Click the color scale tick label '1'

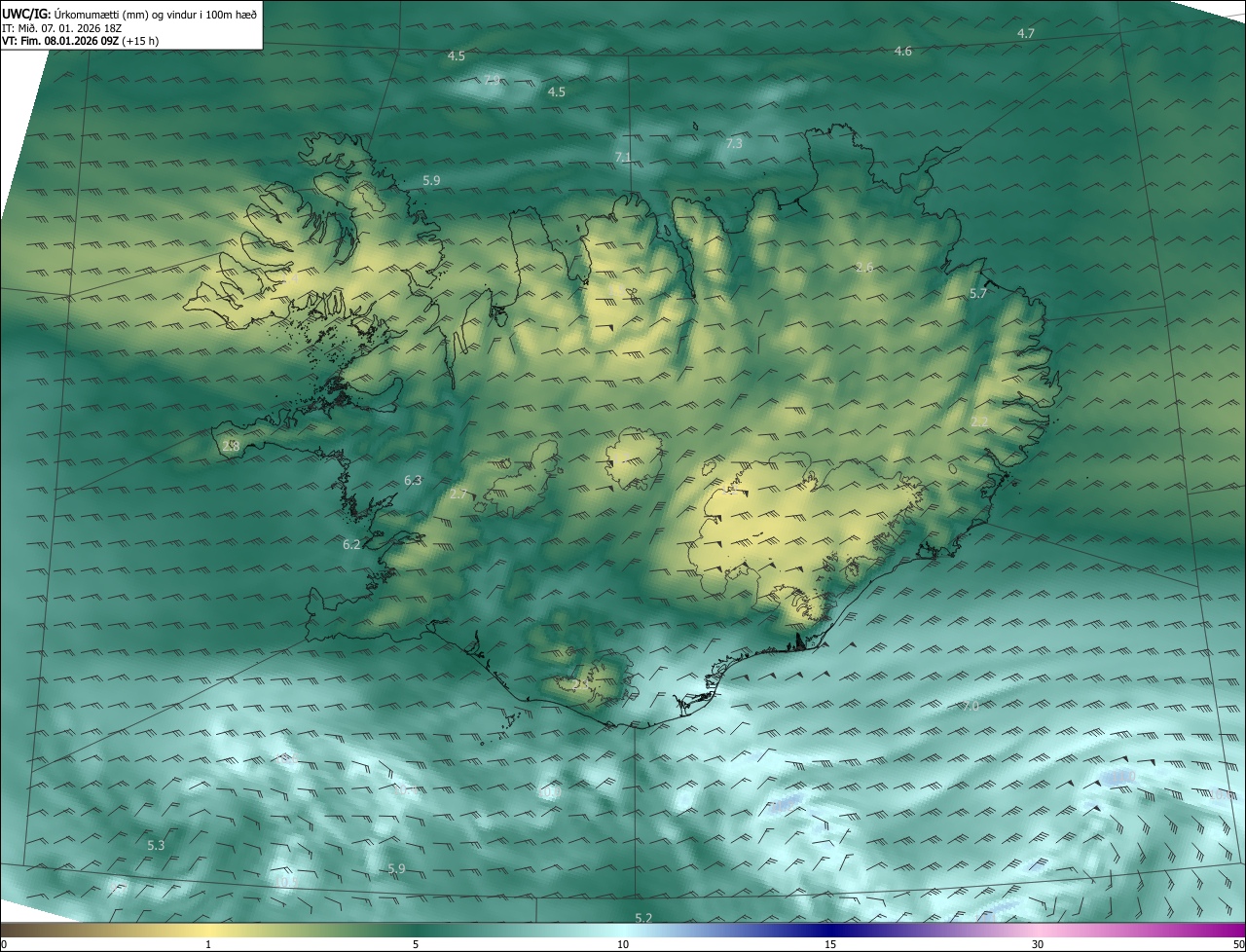208,944
